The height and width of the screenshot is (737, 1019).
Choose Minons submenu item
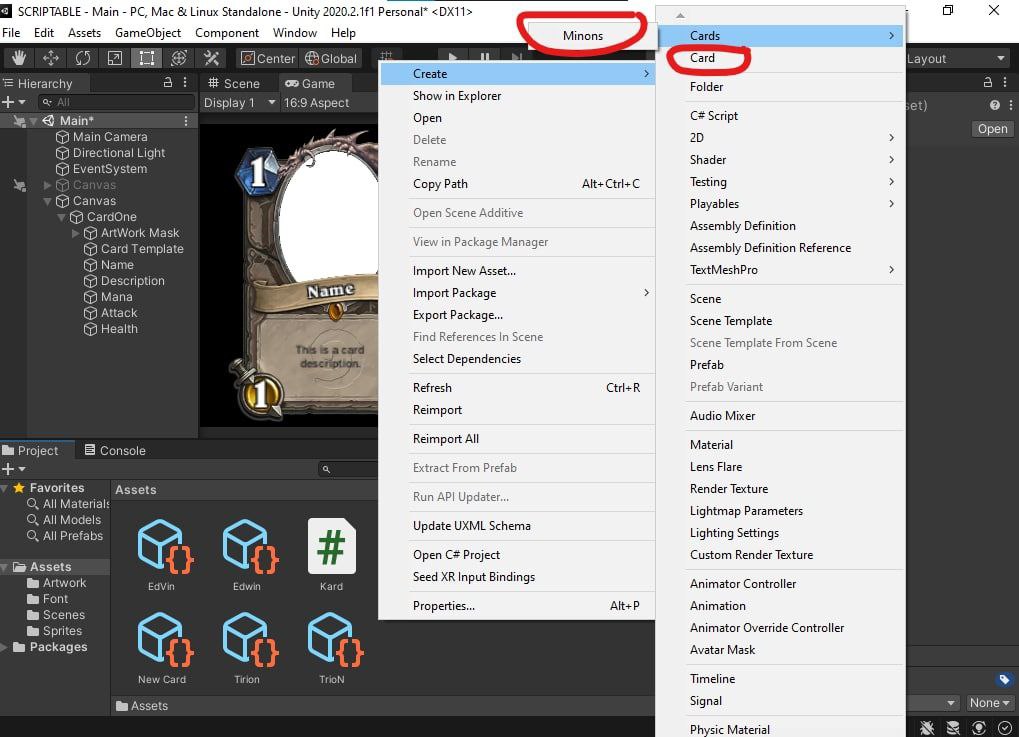pyautogui.click(x=582, y=36)
